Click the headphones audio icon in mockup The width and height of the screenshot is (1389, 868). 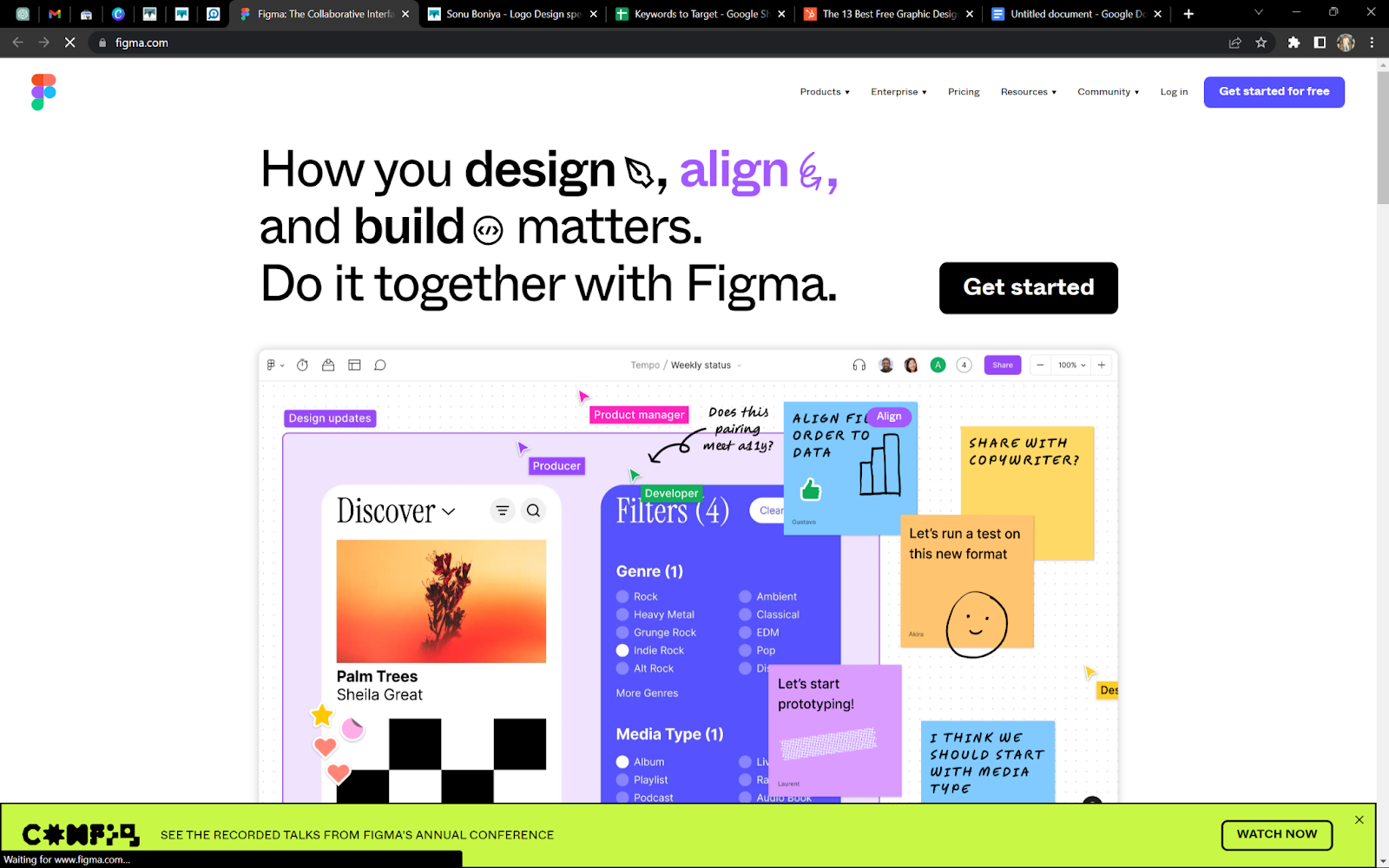pos(859,365)
